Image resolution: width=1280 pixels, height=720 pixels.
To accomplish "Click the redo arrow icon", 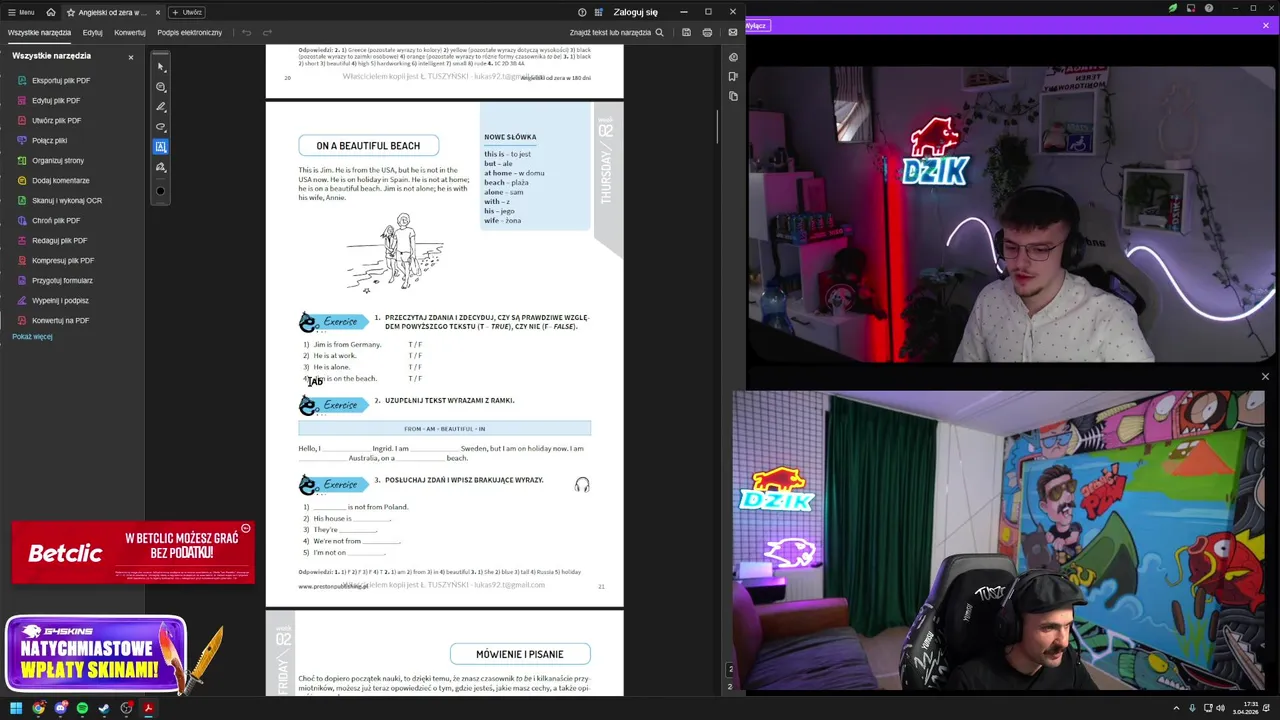I will click(x=267, y=32).
